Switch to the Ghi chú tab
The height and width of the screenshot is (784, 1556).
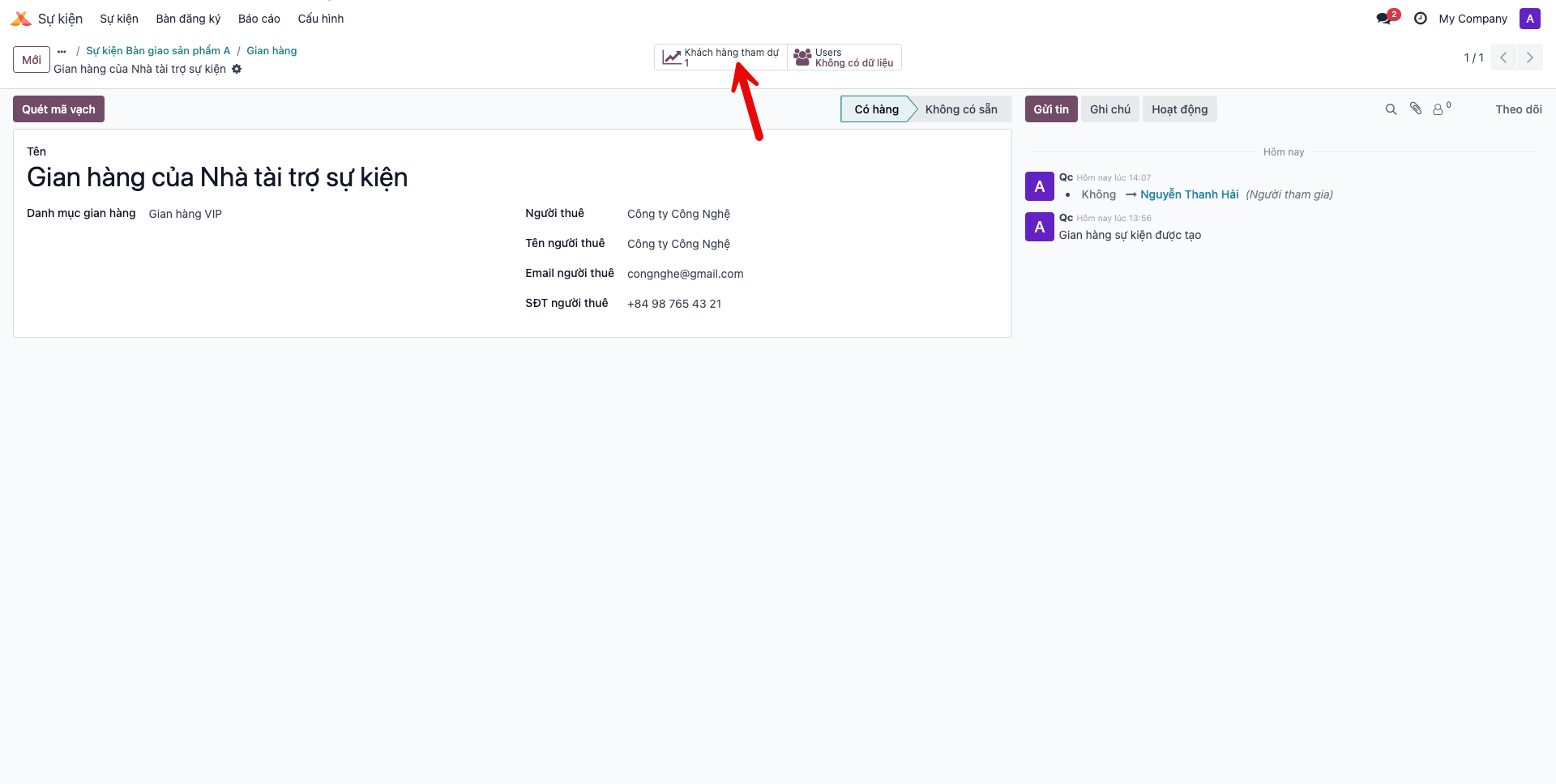(x=1109, y=109)
